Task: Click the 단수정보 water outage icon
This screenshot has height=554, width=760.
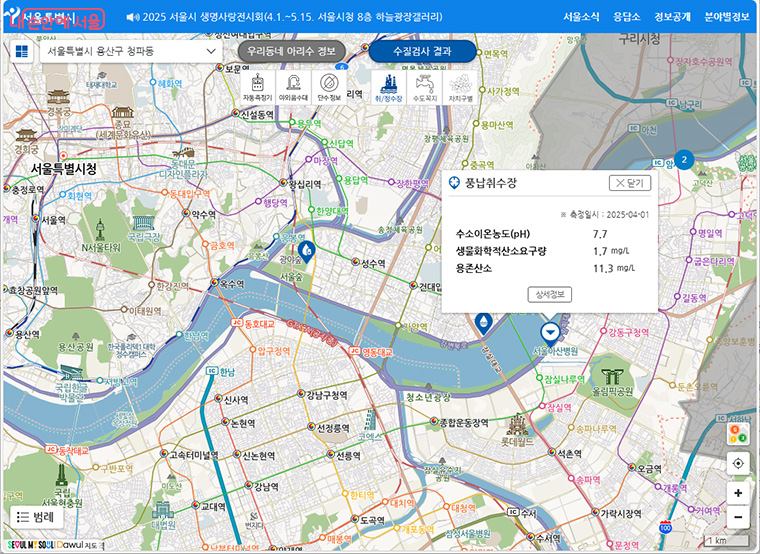Action: pos(329,87)
